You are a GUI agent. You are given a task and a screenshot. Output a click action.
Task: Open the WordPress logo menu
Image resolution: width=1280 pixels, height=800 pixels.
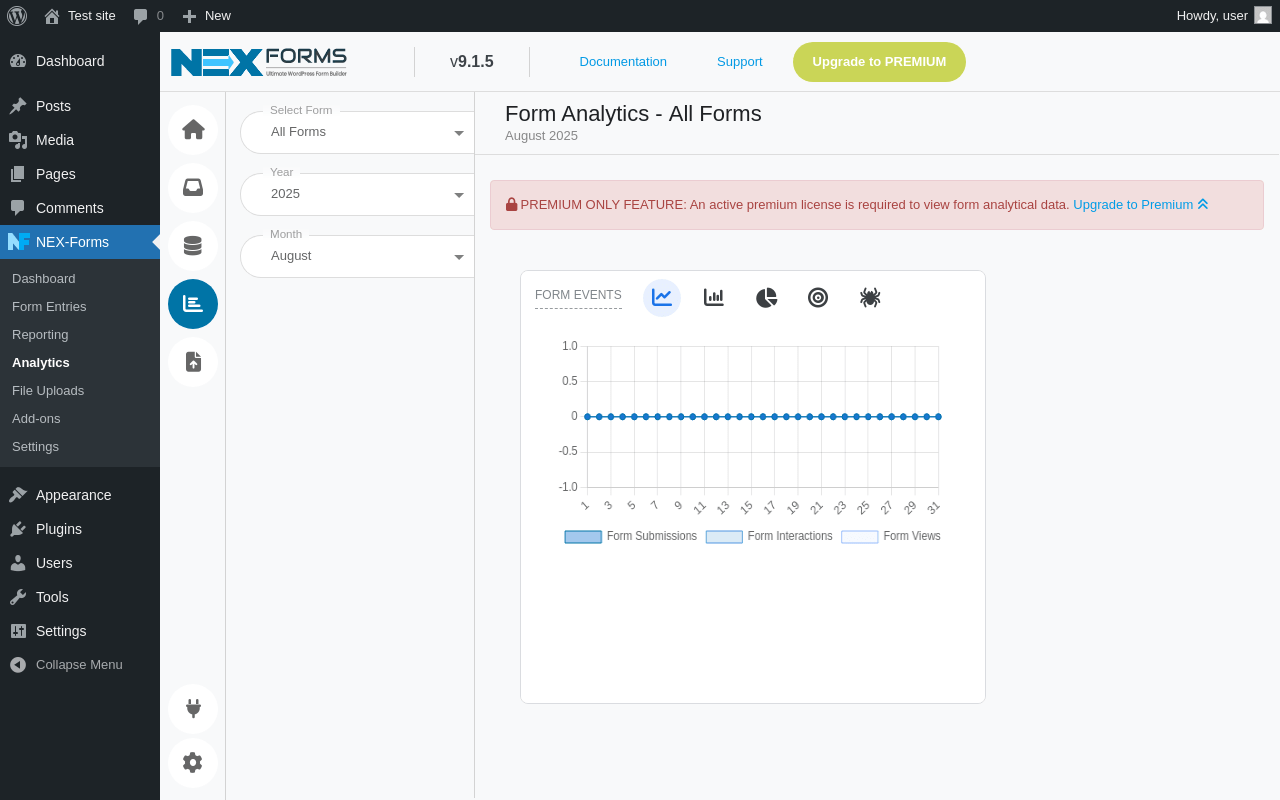[17, 16]
